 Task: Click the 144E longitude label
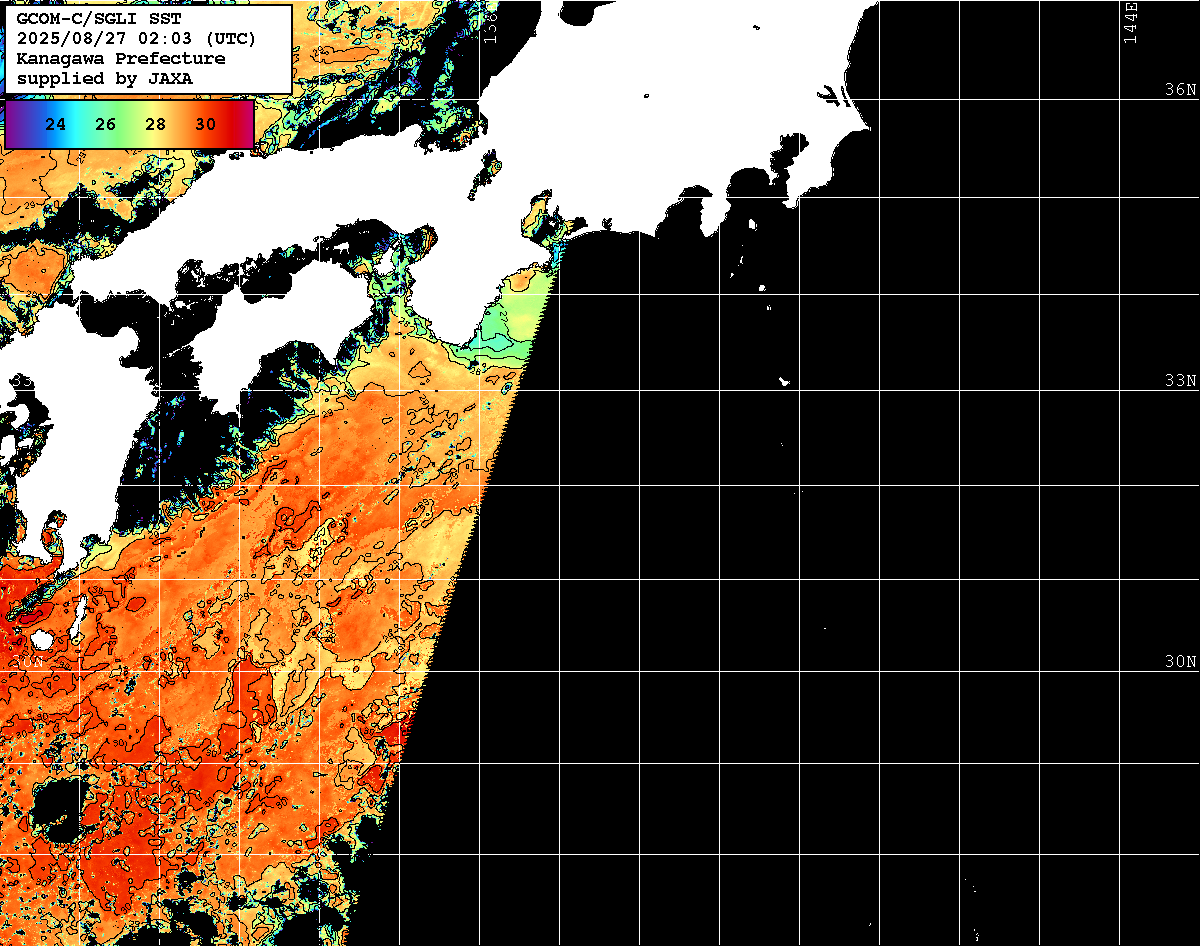pyautogui.click(x=1131, y=22)
